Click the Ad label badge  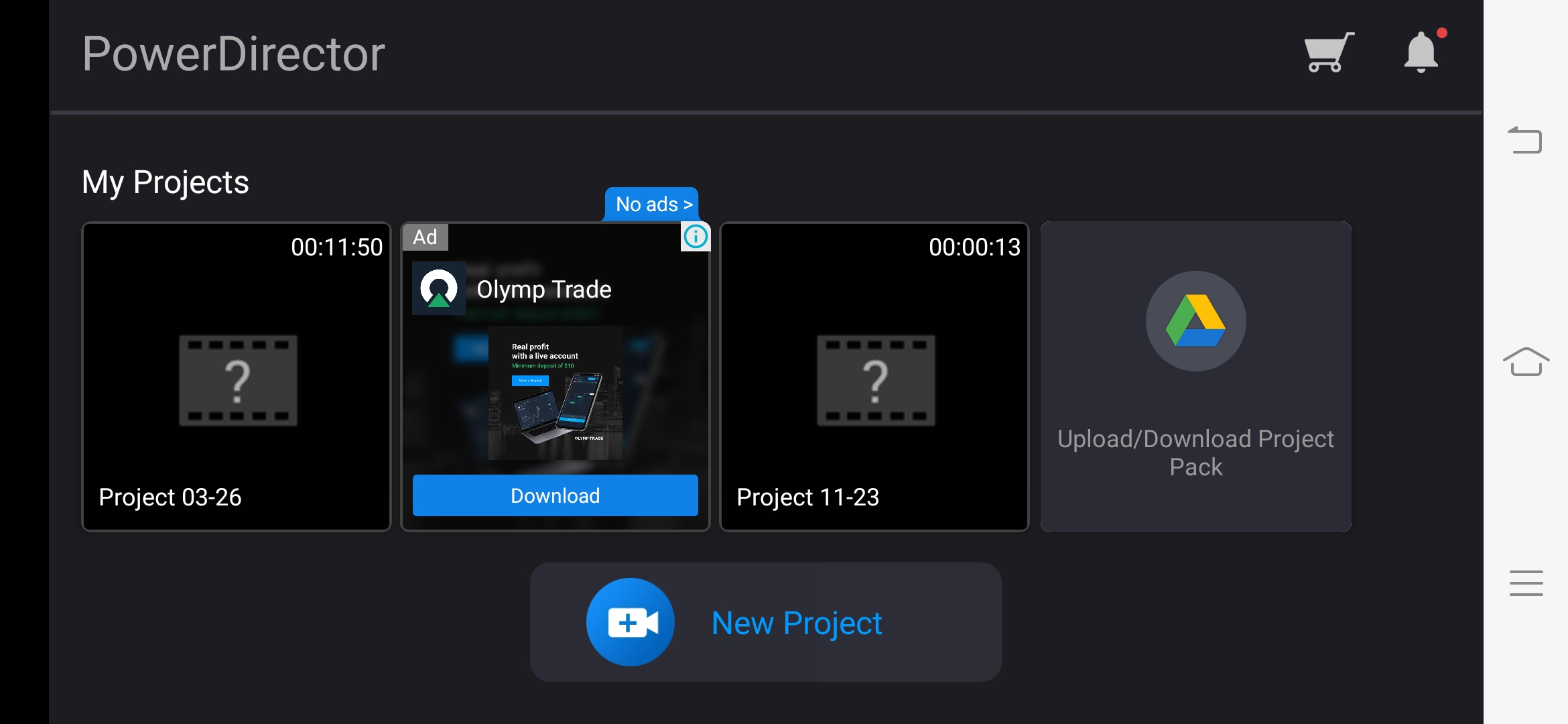pos(426,237)
